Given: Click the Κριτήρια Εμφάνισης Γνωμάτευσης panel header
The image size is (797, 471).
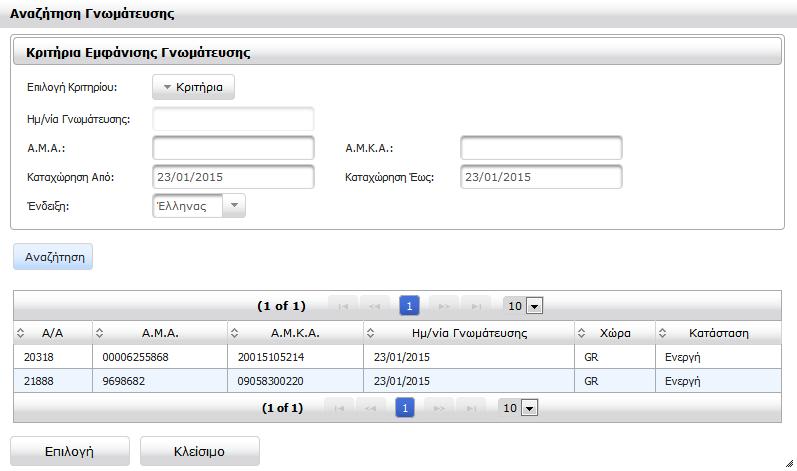Looking at the screenshot, I should 397,52.
